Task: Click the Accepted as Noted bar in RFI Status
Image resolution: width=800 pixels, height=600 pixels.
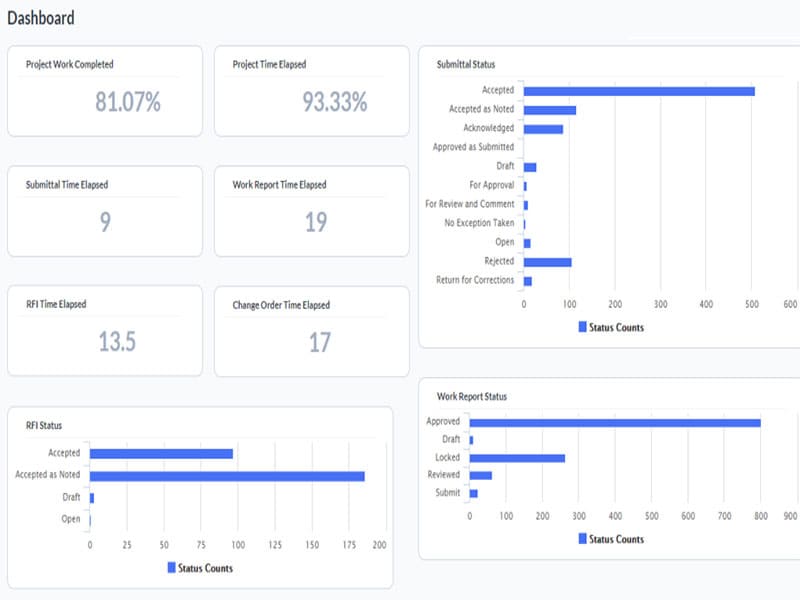Action: (227, 476)
